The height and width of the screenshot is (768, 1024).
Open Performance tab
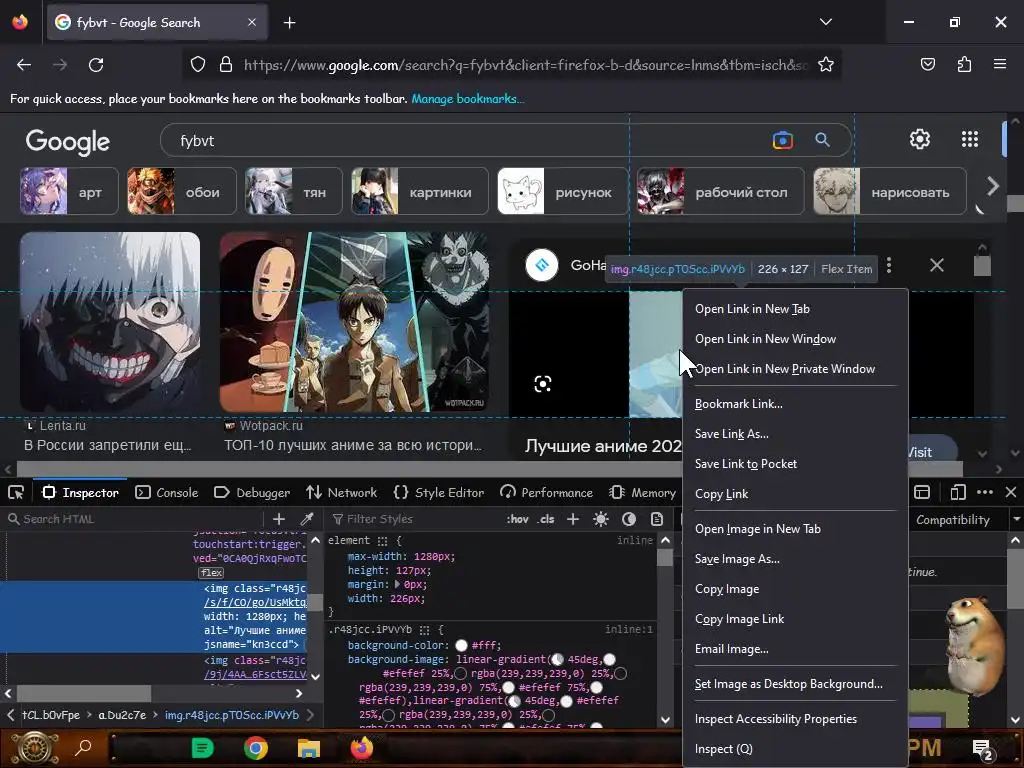coord(547,493)
